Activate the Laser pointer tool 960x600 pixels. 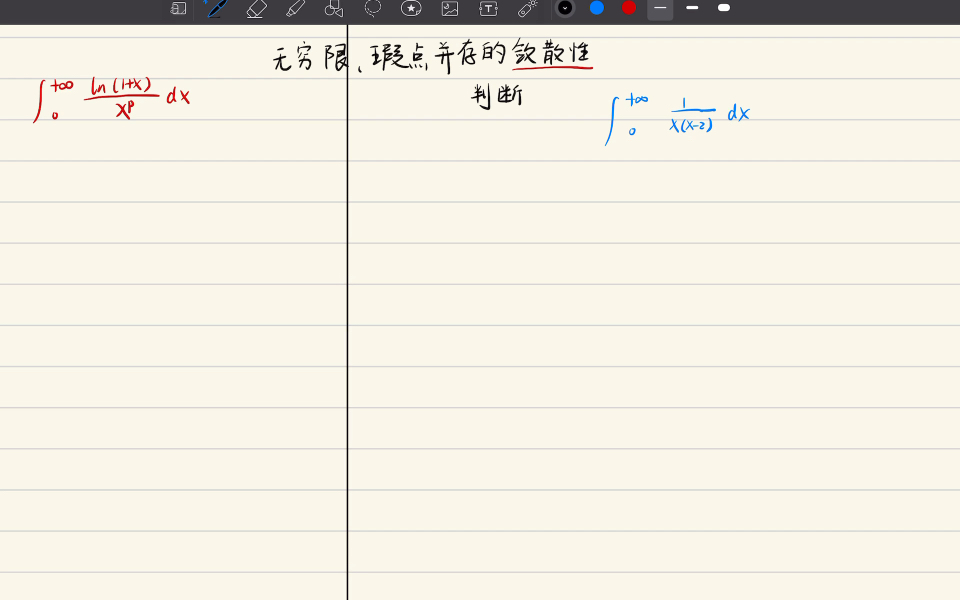527,9
